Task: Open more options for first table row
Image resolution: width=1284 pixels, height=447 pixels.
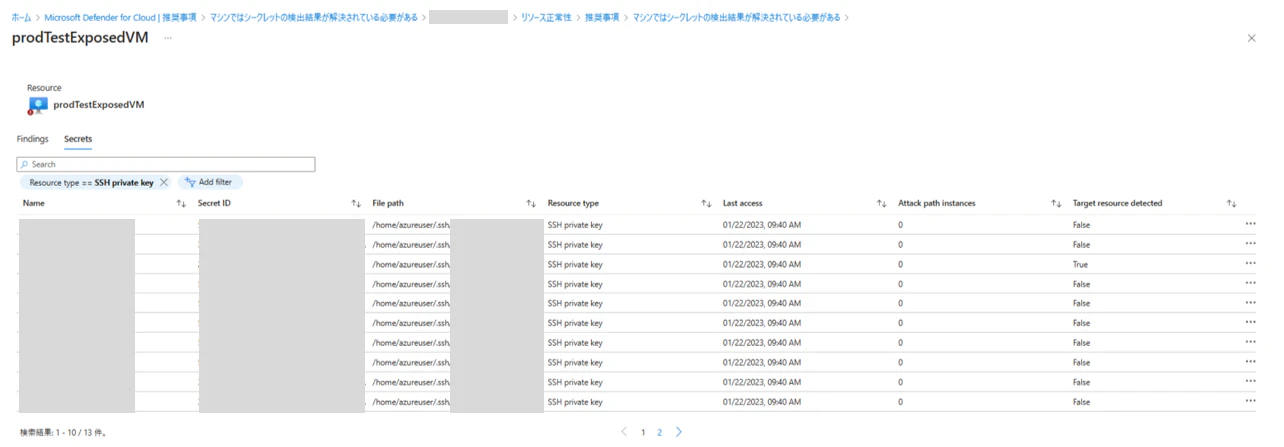Action: 1250,224
